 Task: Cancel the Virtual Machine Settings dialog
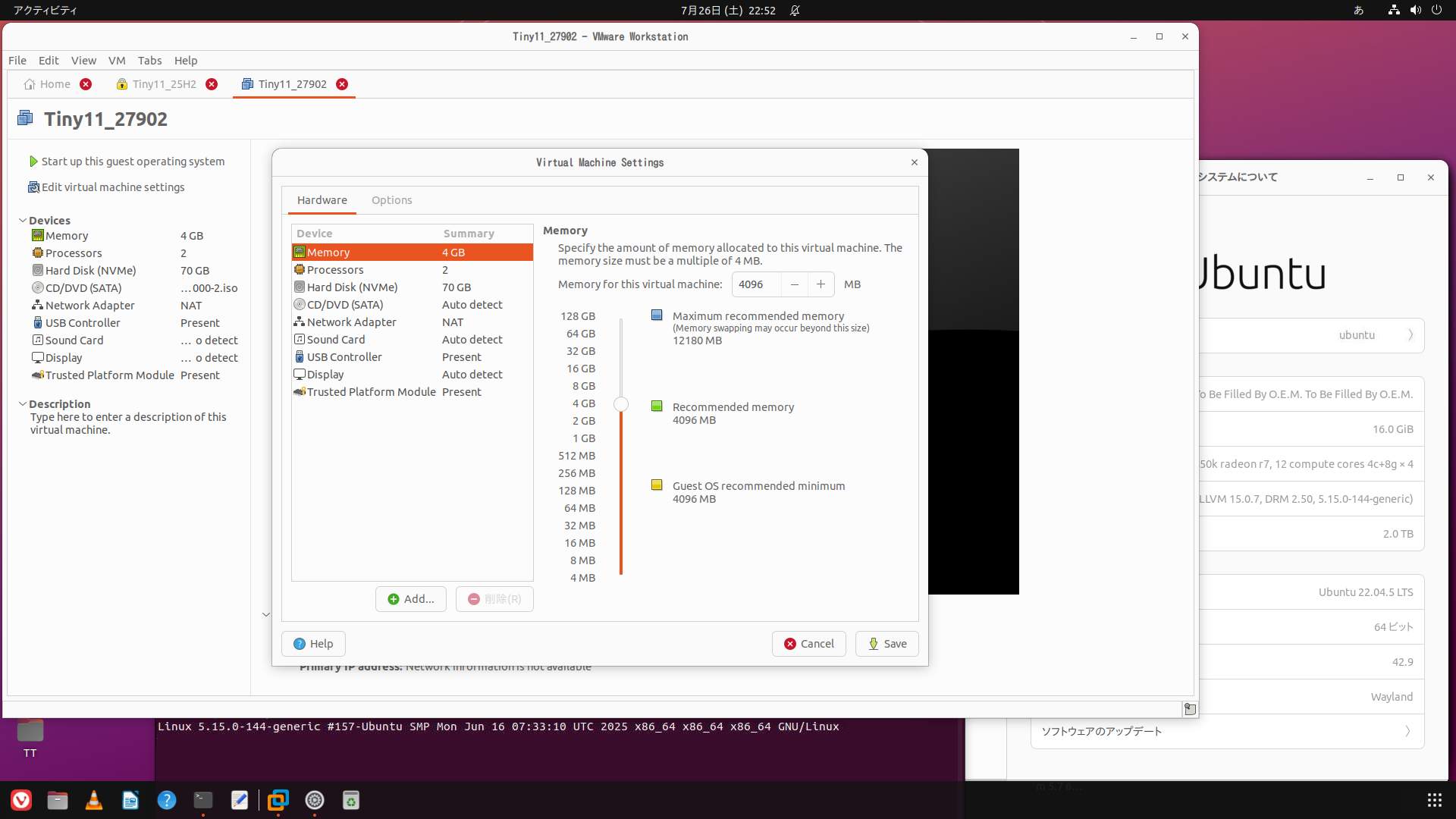click(808, 644)
